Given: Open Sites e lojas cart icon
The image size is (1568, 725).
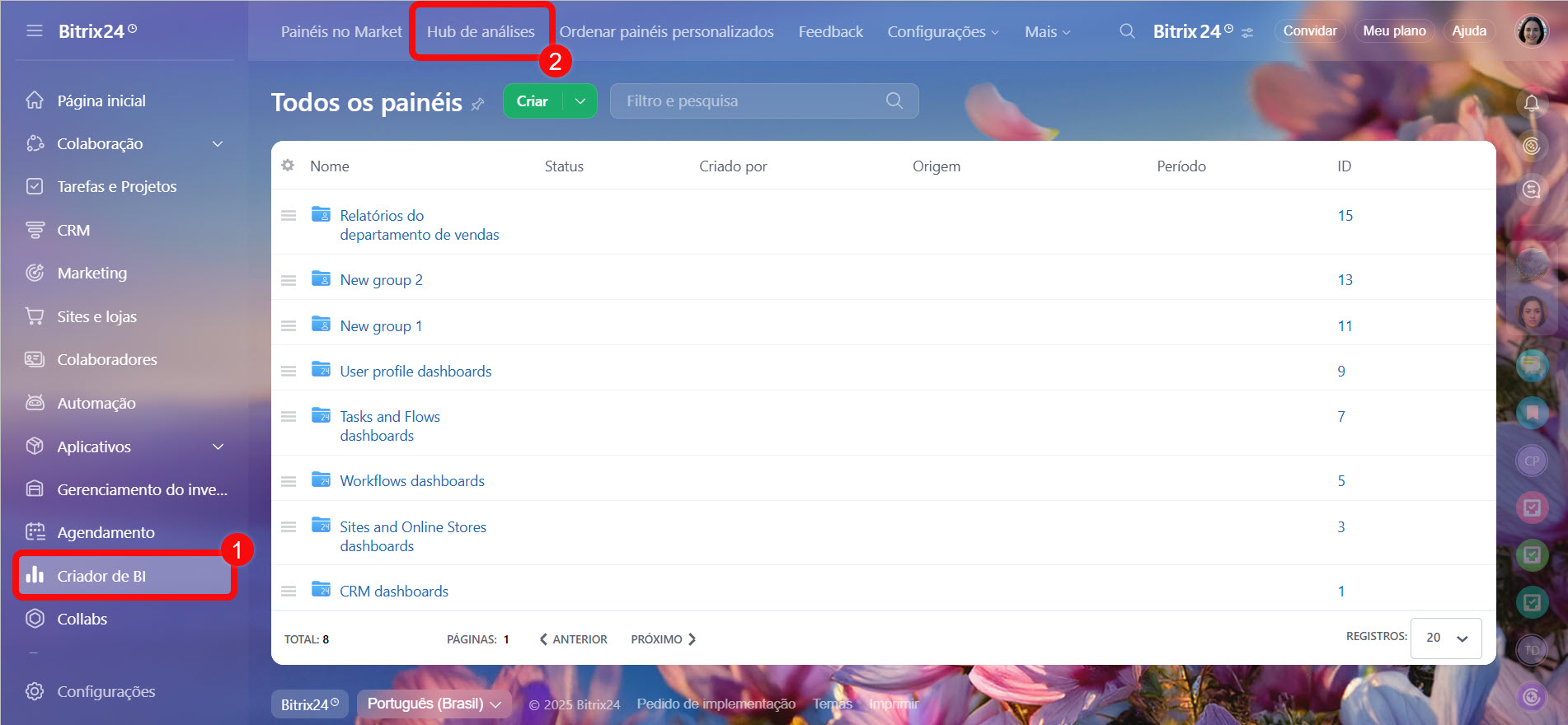Looking at the screenshot, I should [35, 316].
